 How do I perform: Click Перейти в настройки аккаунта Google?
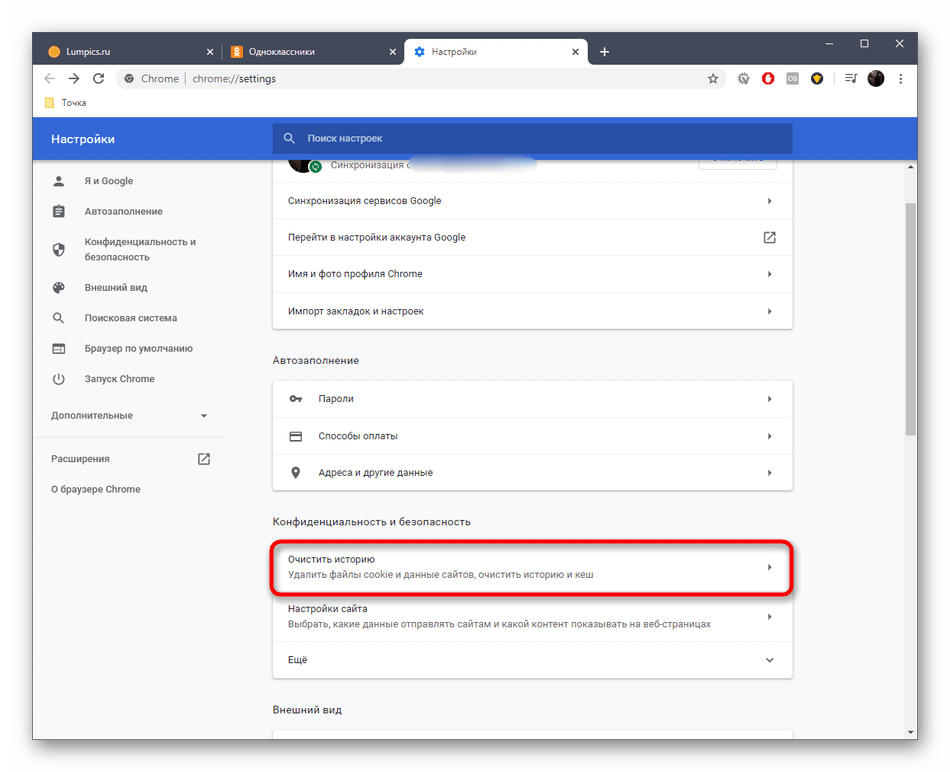click(x=532, y=238)
